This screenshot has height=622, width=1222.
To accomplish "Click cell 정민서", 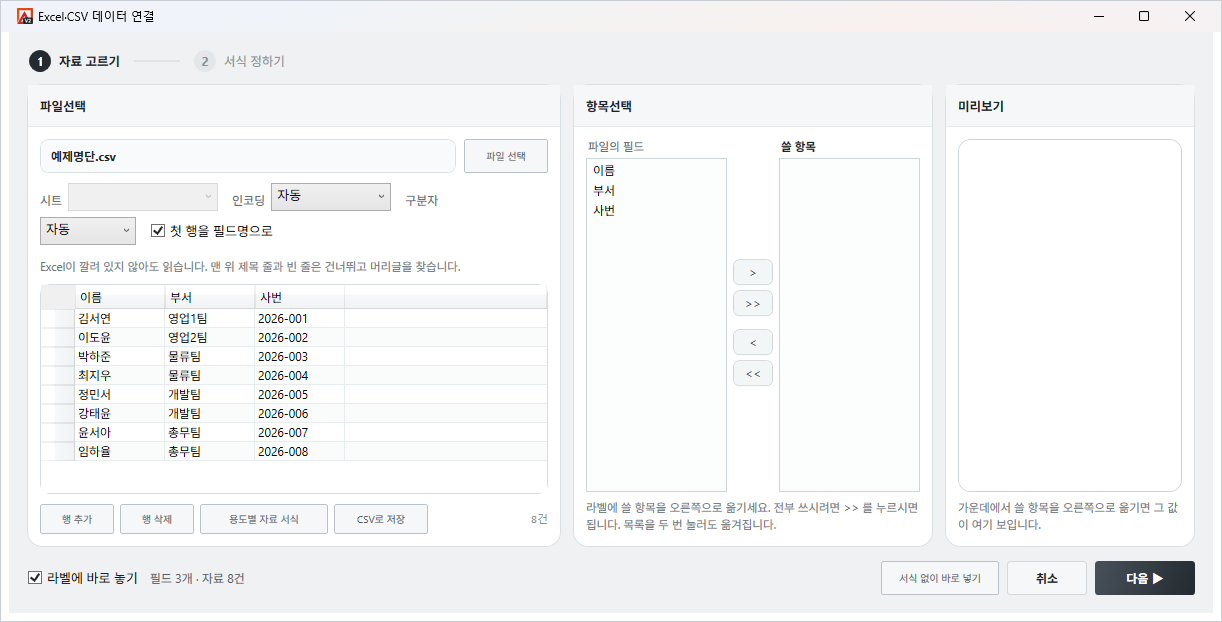I will click(120, 394).
